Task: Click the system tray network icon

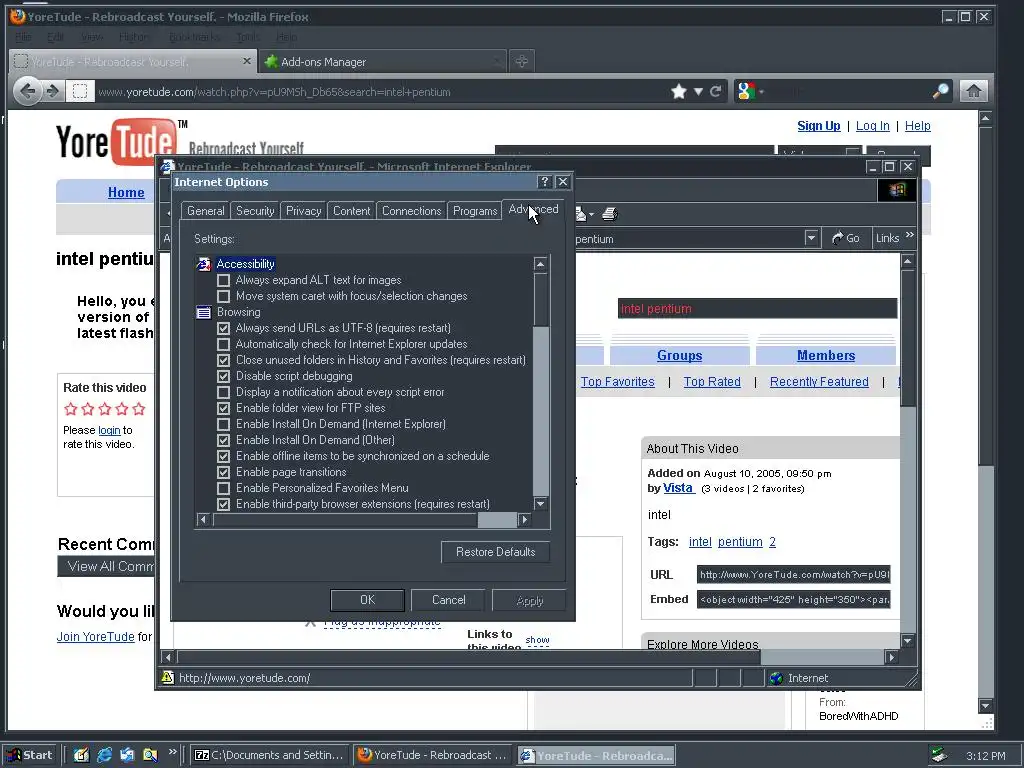Action: (939, 755)
